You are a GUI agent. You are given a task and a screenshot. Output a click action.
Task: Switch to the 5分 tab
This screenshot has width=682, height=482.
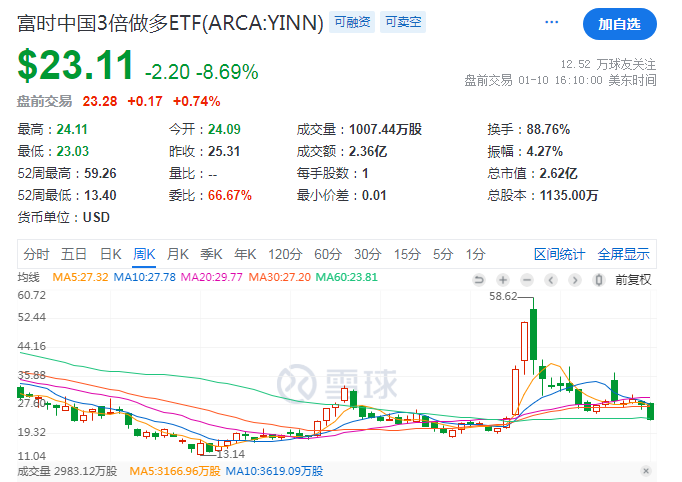[443, 254]
